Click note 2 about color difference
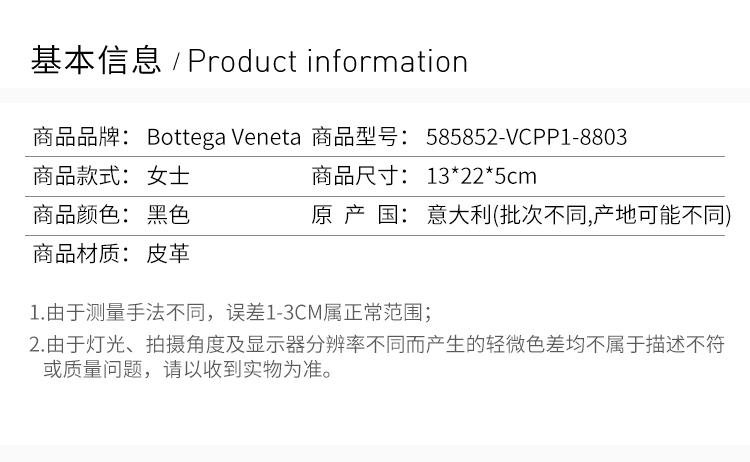 pyautogui.click(x=377, y=356)
